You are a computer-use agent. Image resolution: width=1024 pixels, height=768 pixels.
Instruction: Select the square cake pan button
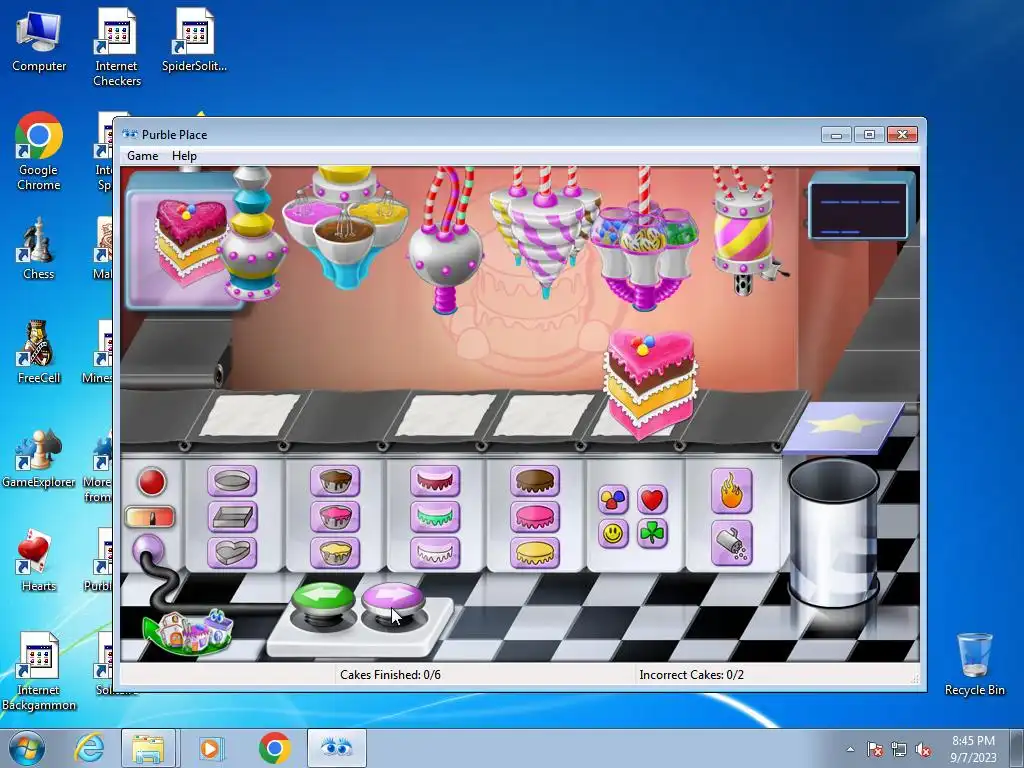tap(232, 517)
